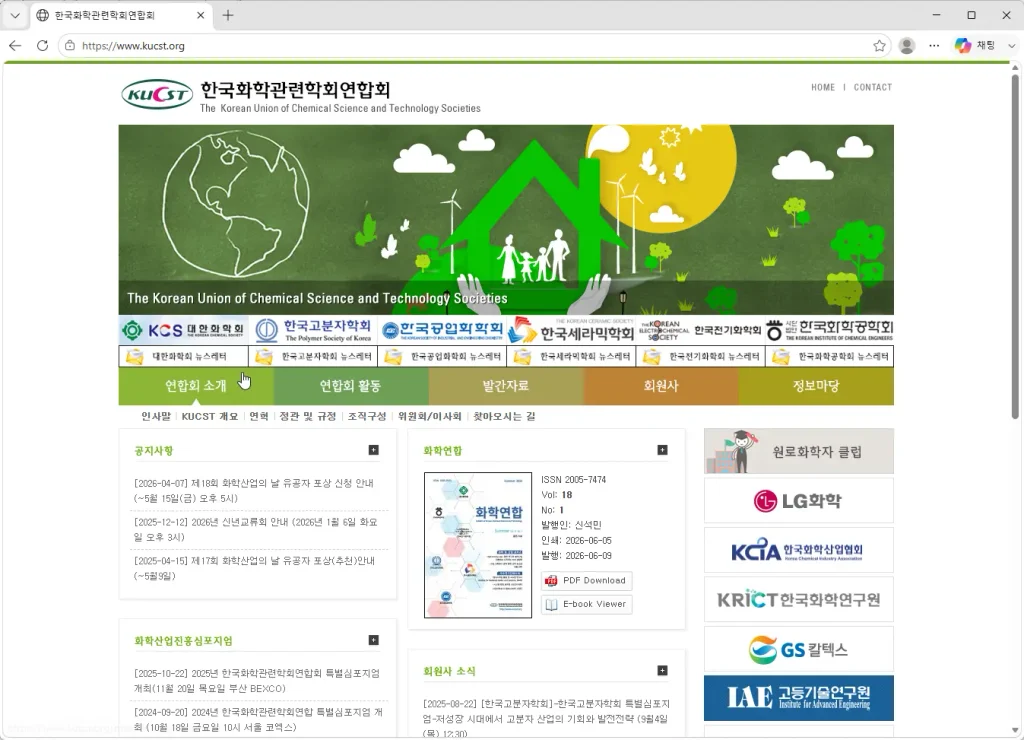Screen dimensions: 1024x740
Task: Open the 2025-04-15 제17회 화학산업의 날 notice
Action: (x=255, y=568)
